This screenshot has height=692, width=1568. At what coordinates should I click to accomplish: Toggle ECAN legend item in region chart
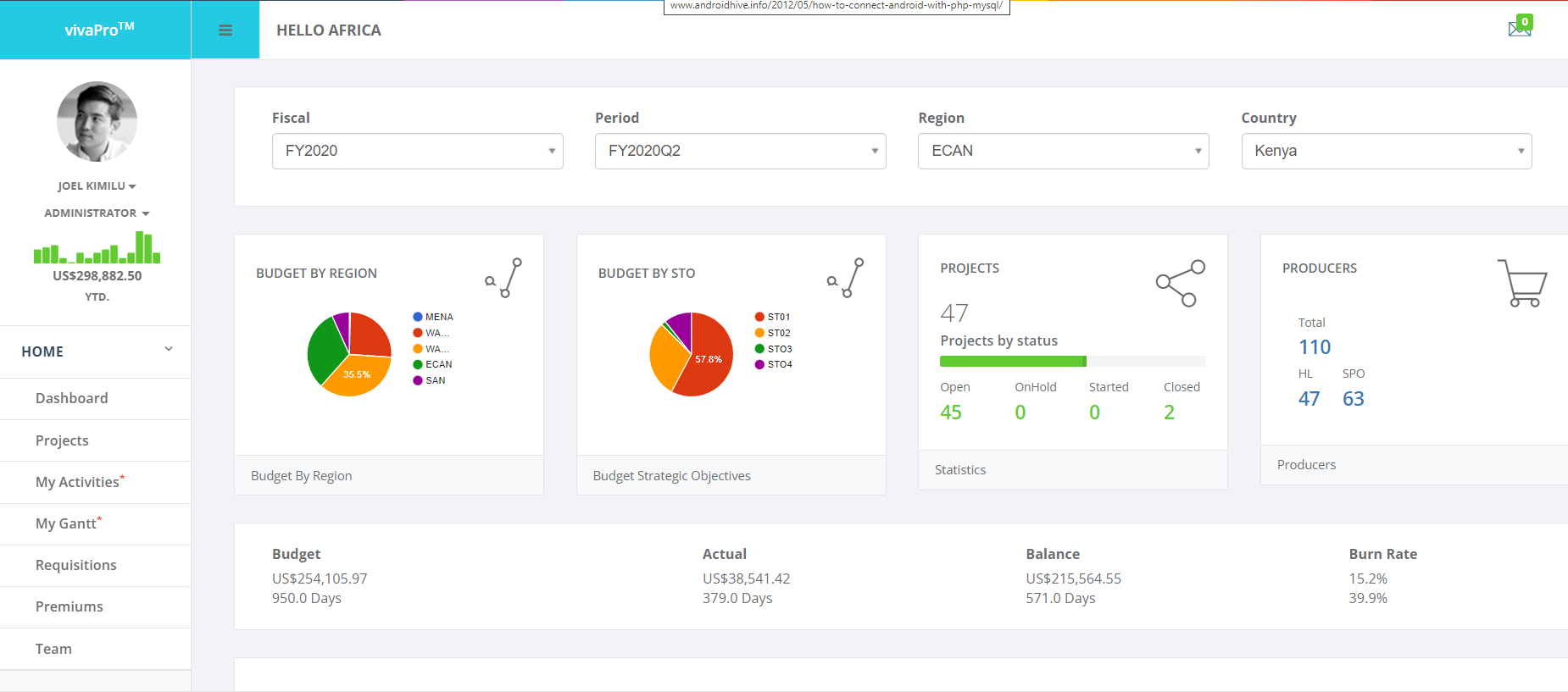click(433, 364)
